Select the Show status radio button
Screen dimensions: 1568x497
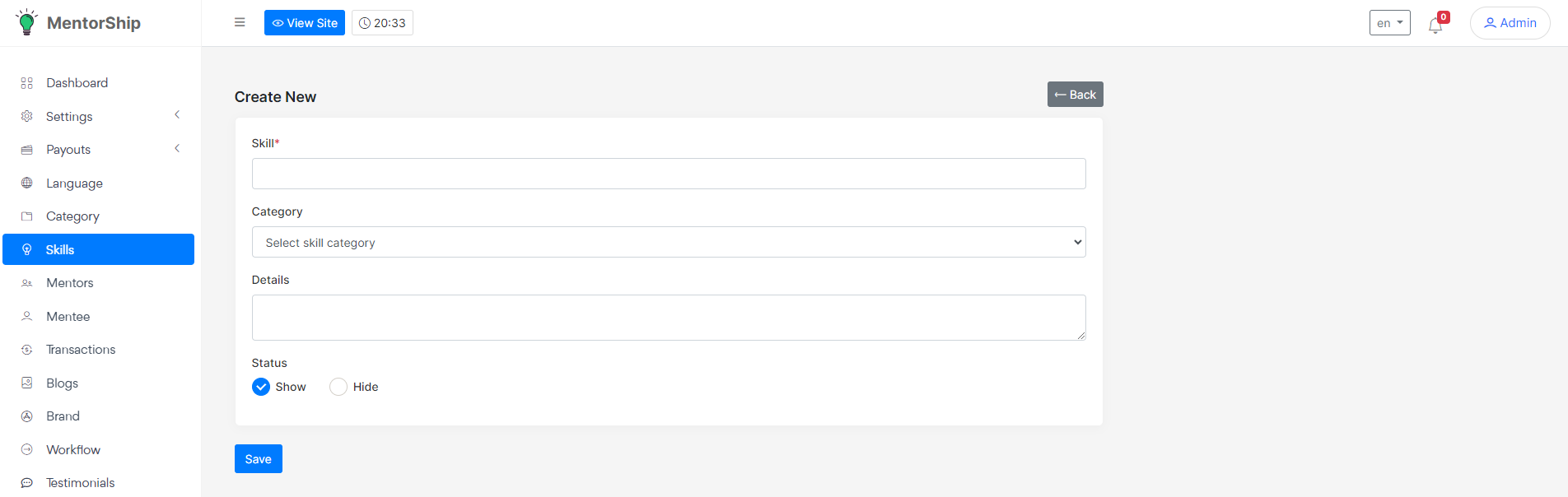261,387
